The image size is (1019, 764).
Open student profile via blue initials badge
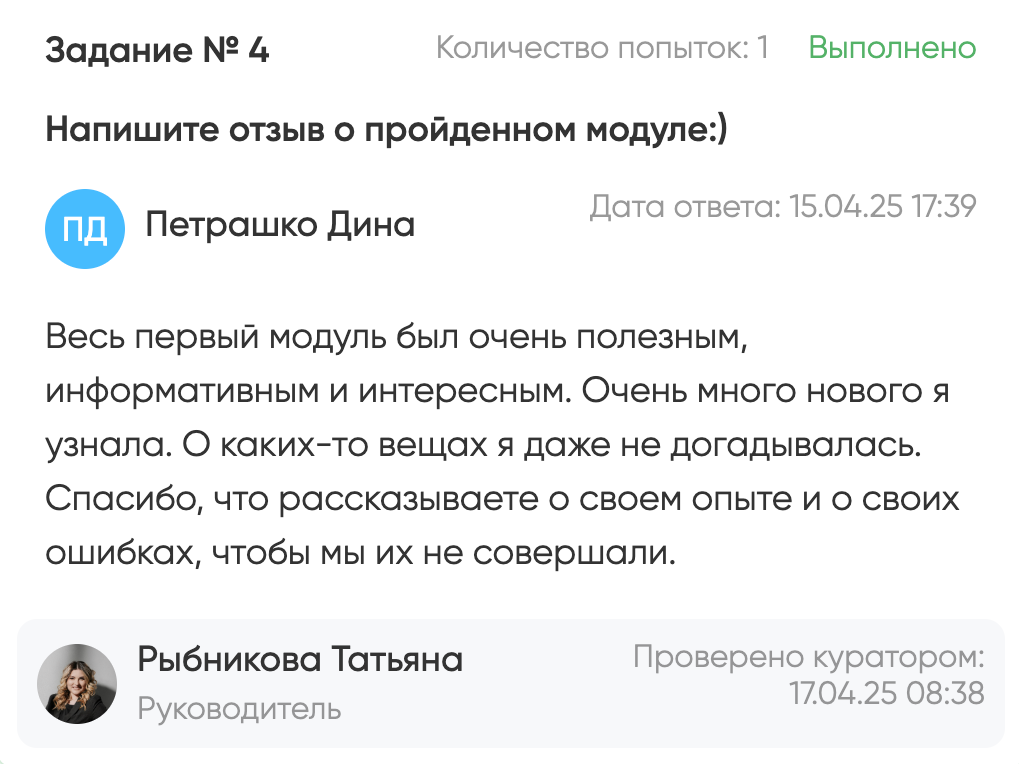click(x=85, y=229)
